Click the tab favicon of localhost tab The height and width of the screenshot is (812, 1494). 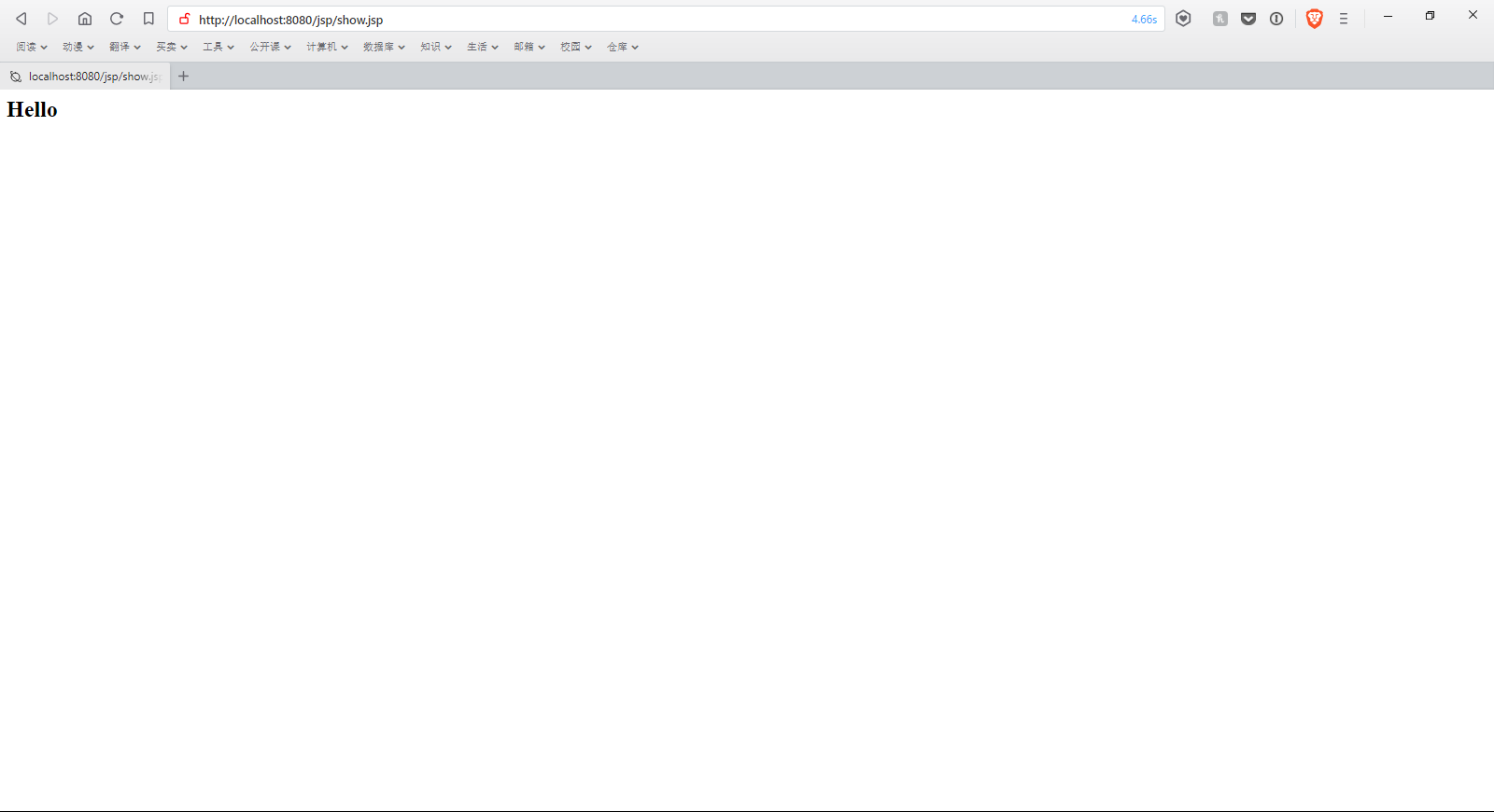(15, 77)
